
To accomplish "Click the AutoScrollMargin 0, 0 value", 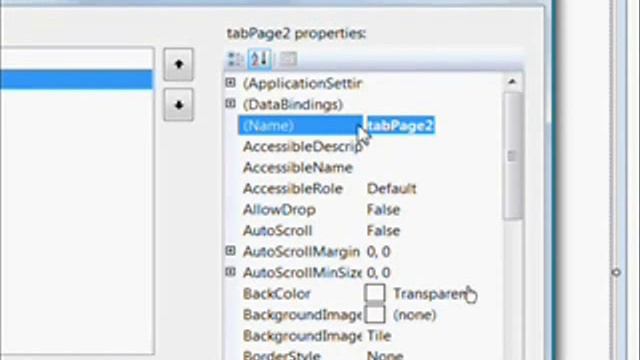I will [x=378, y=252].
